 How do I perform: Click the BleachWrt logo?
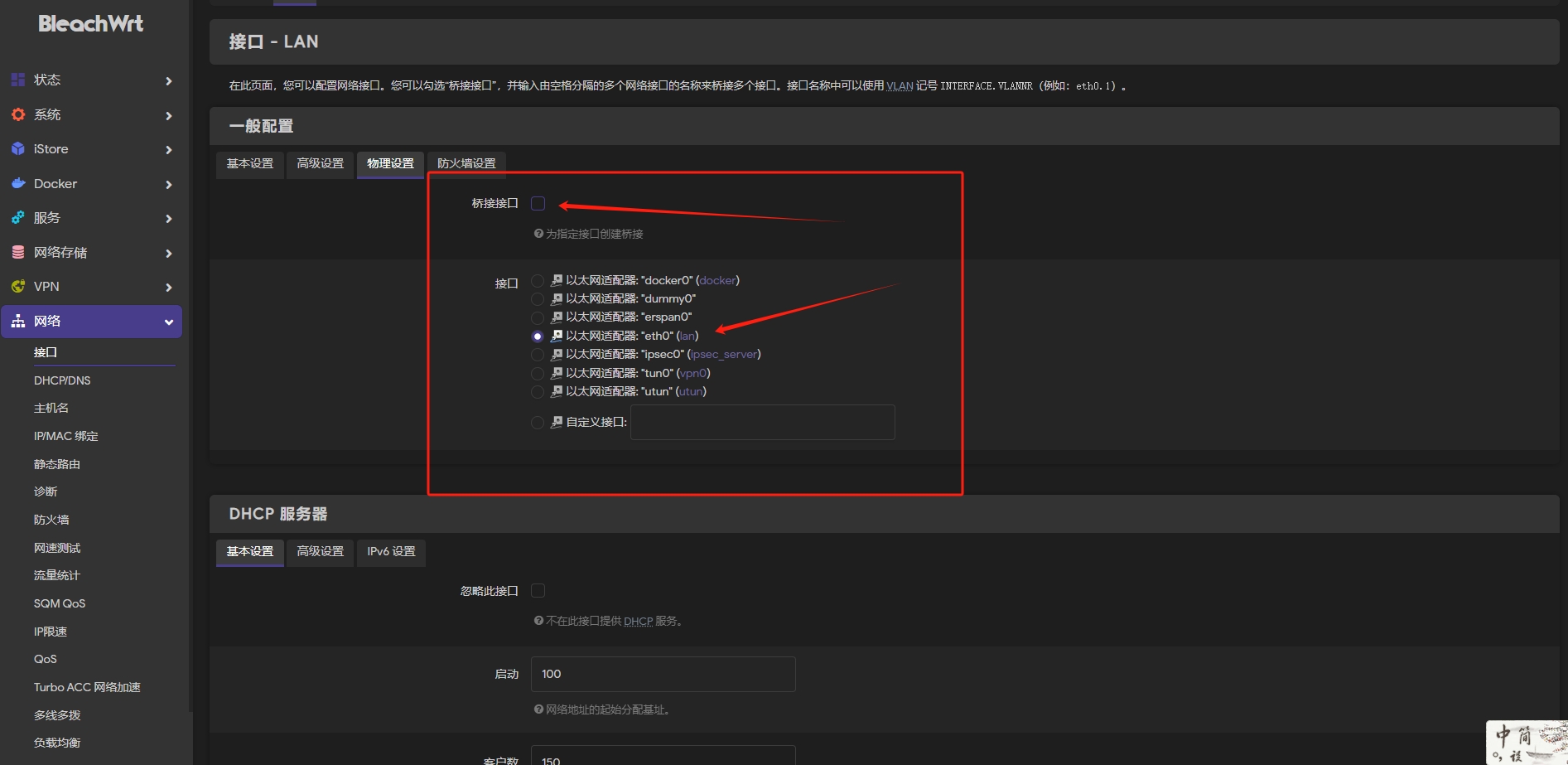tap(90, 24)
